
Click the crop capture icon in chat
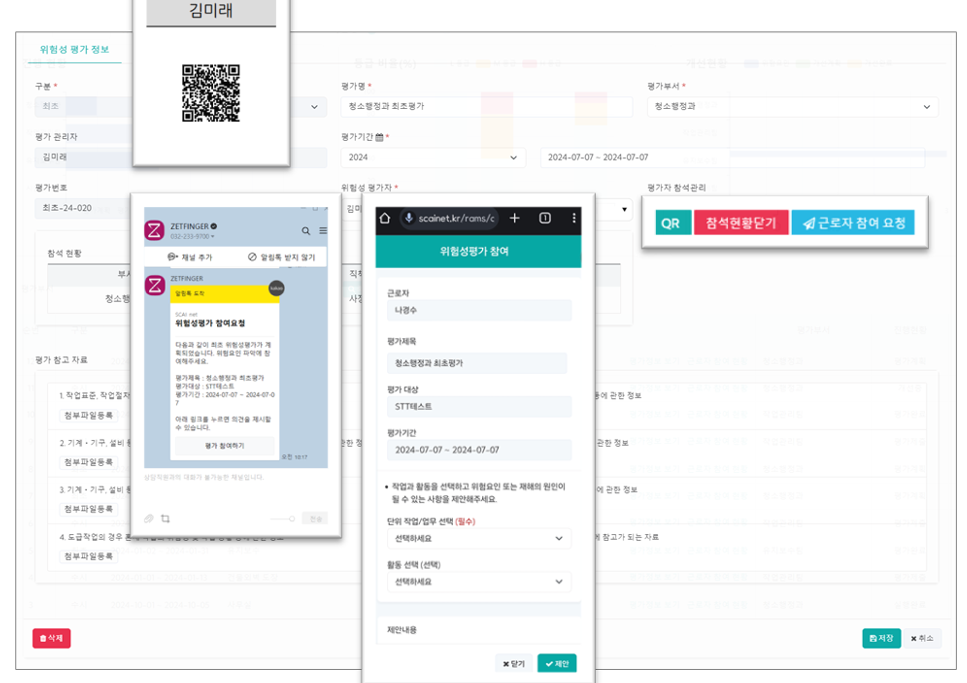(x=165, y=518)
